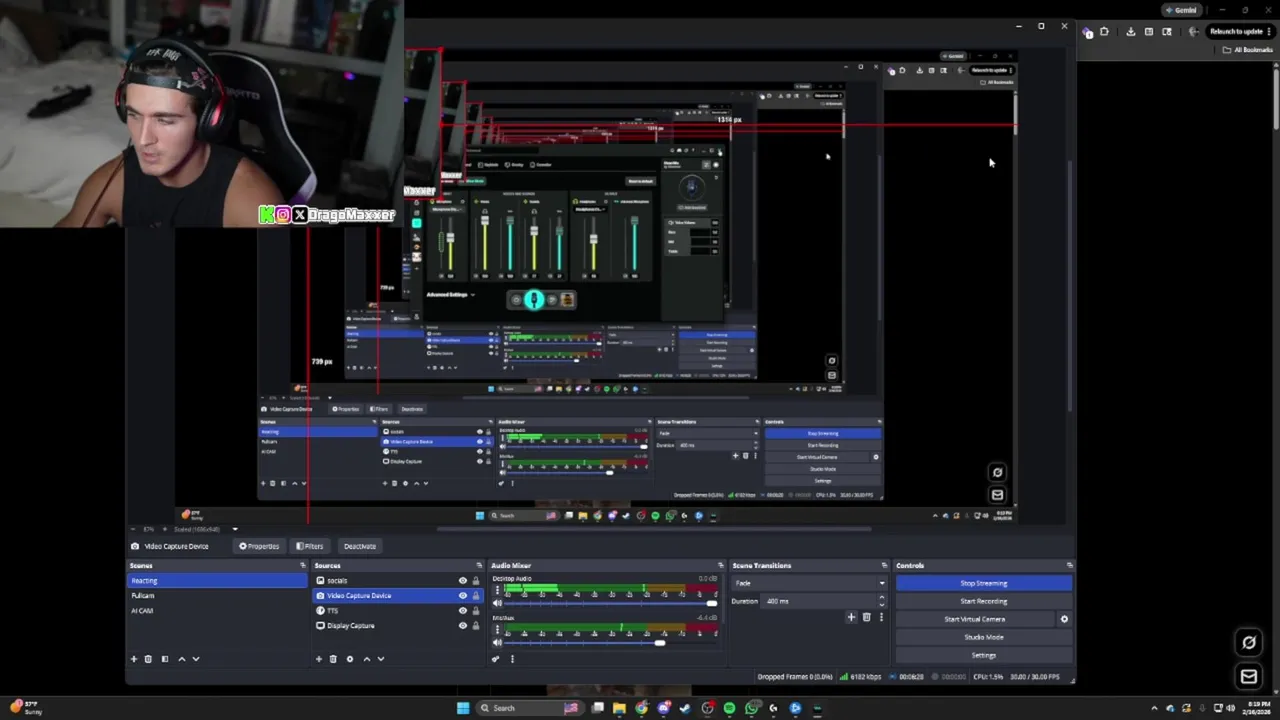Click Deactivate button in source toolbar

tap(360, 546)
